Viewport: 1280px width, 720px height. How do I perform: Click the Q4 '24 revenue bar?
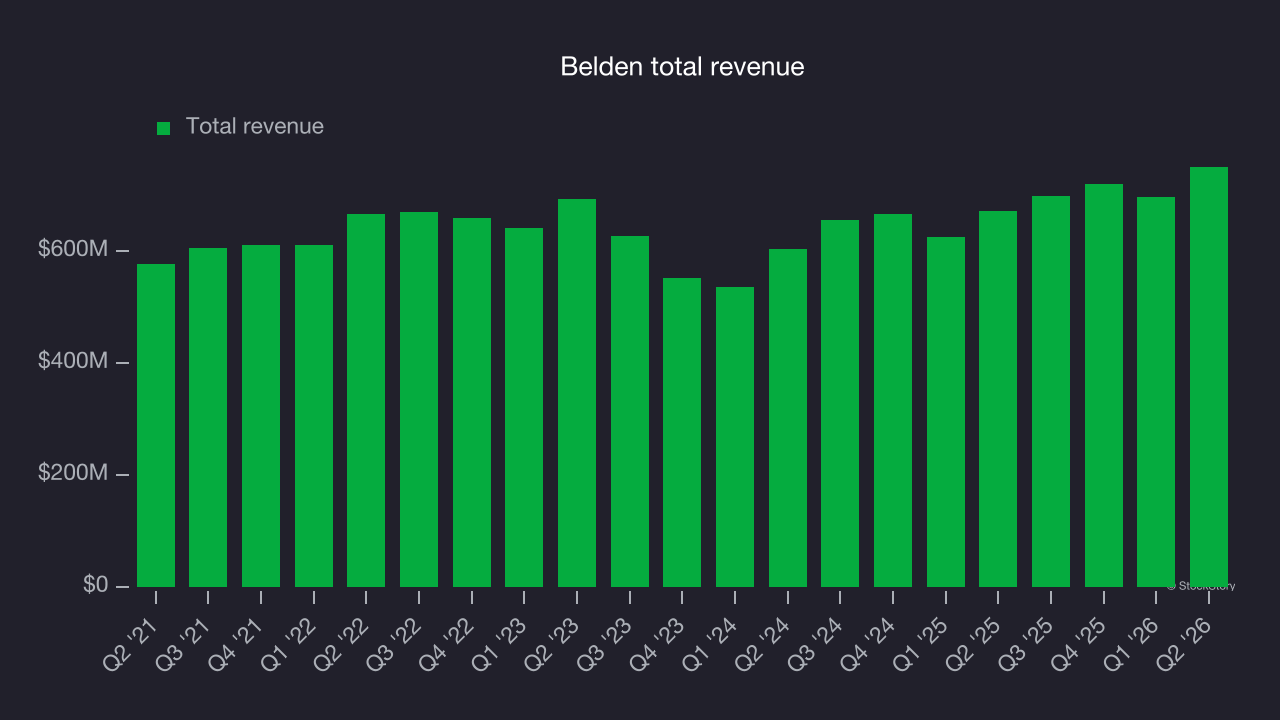(893, 400)
